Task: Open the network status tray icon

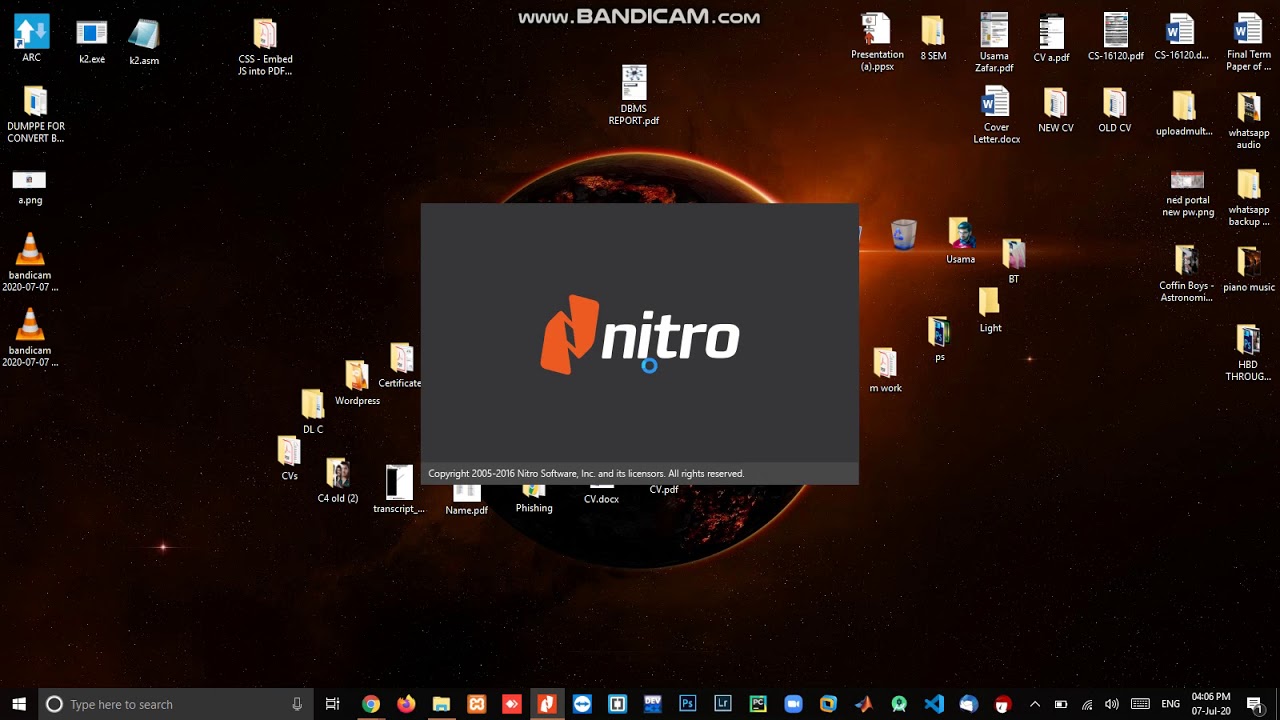Action: [1087, 704]
